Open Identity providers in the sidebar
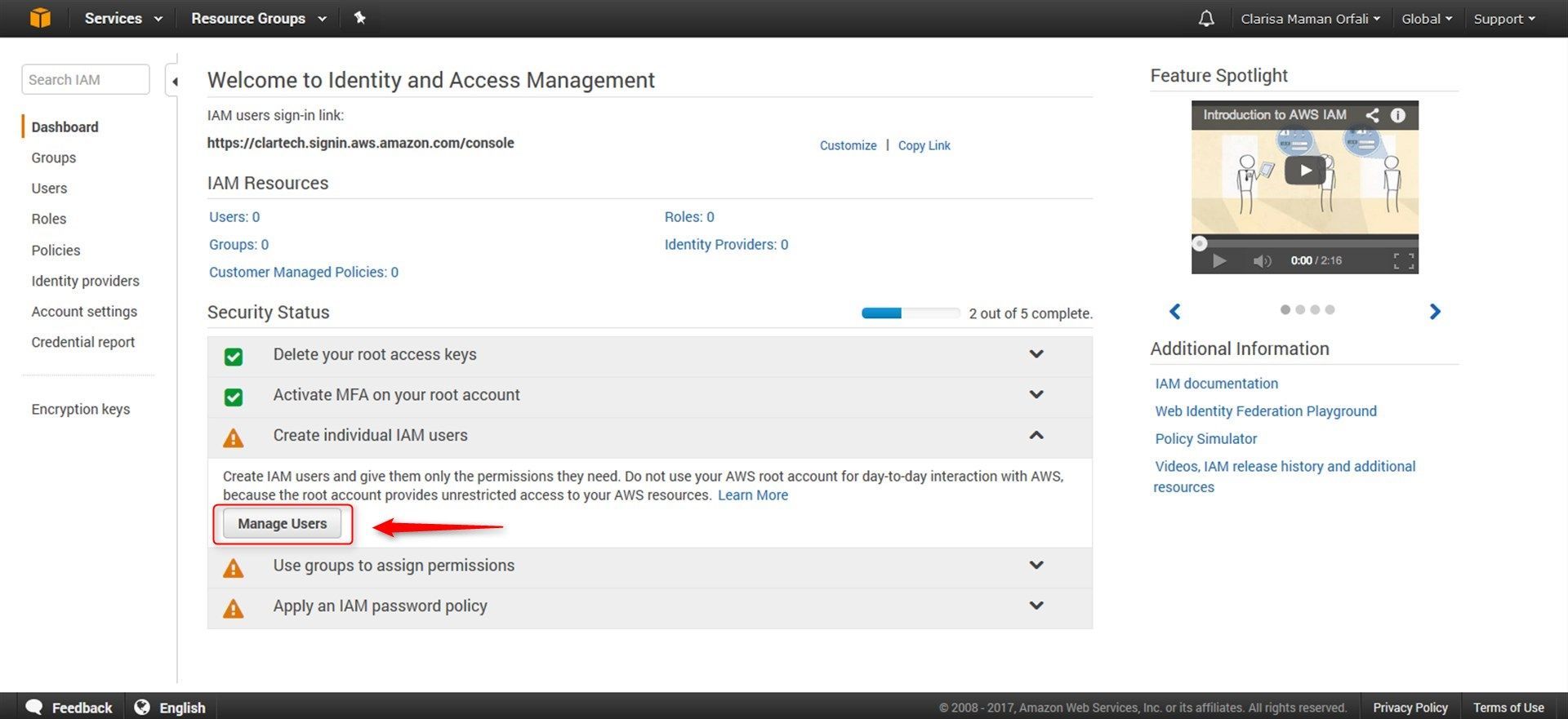This screenshot has height=719, width=1568. (x=86, y=281)
